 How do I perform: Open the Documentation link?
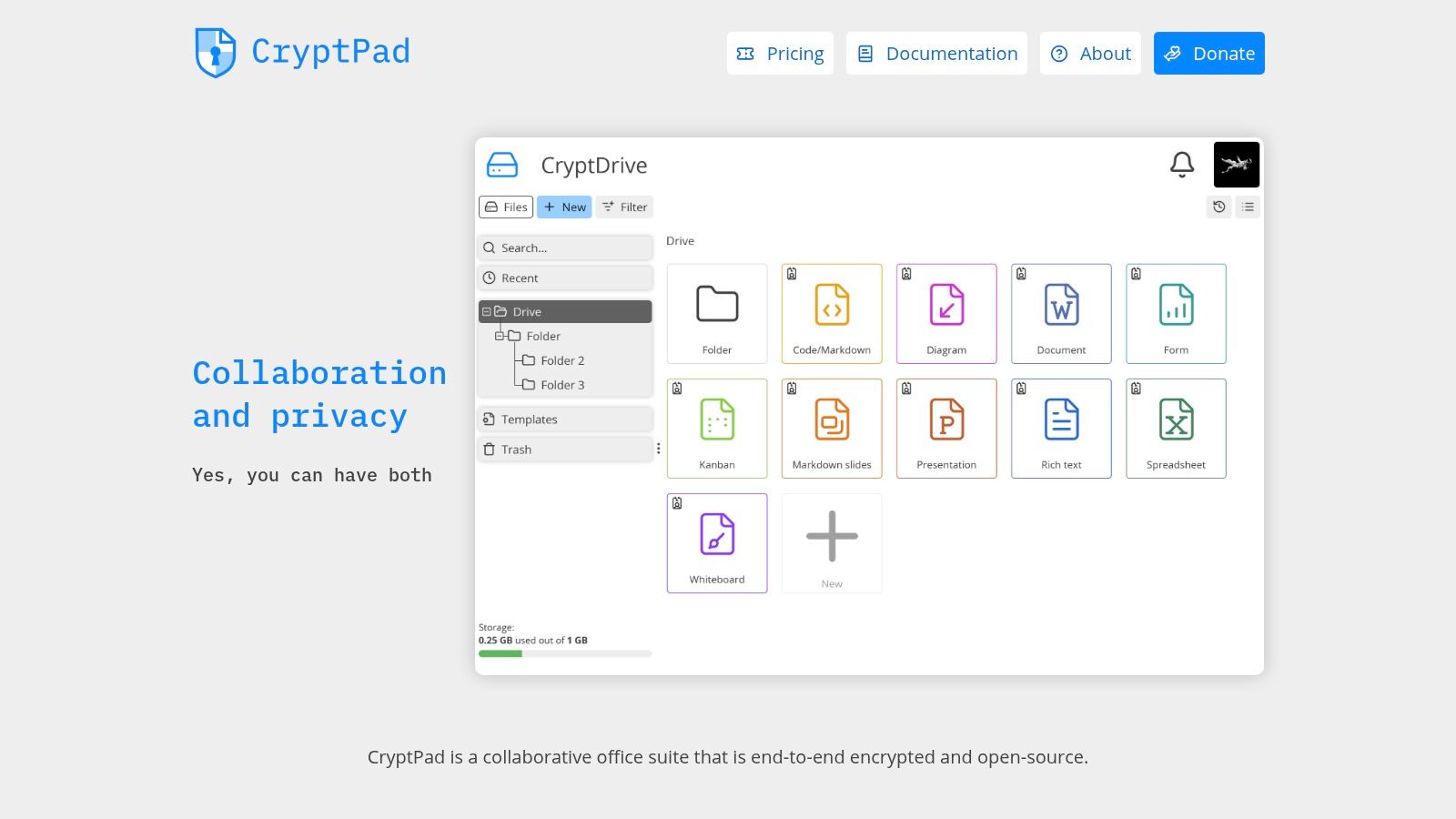tap(936, 54)
